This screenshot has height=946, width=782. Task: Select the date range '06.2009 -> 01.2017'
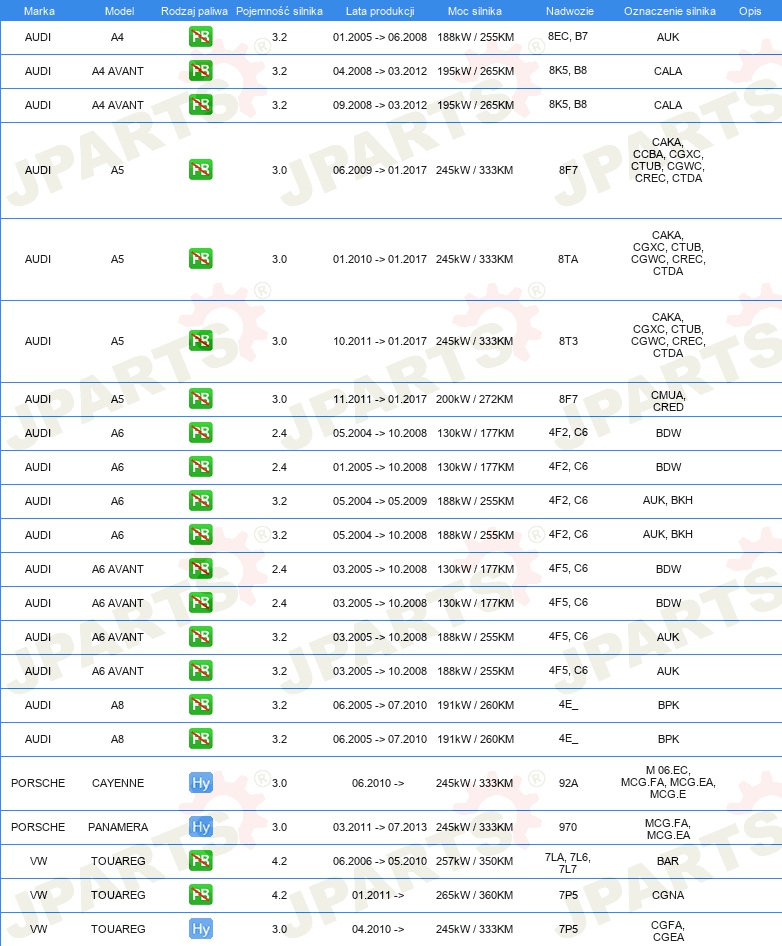pos(380,170)
